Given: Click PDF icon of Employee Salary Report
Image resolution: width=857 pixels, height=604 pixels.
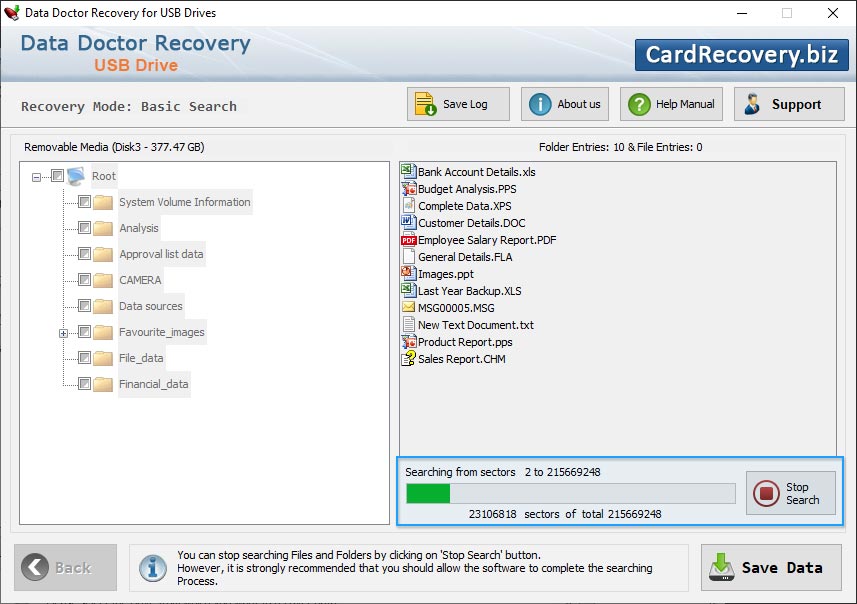Looking at the screenshot, I should (x=409, y=240).
